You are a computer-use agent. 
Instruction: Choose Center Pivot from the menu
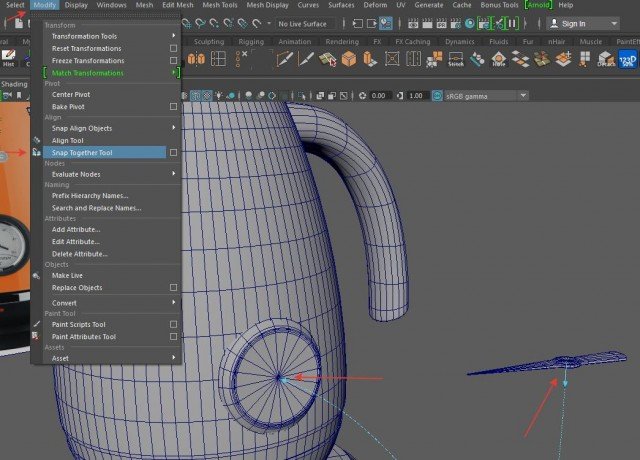pos(72,95)
